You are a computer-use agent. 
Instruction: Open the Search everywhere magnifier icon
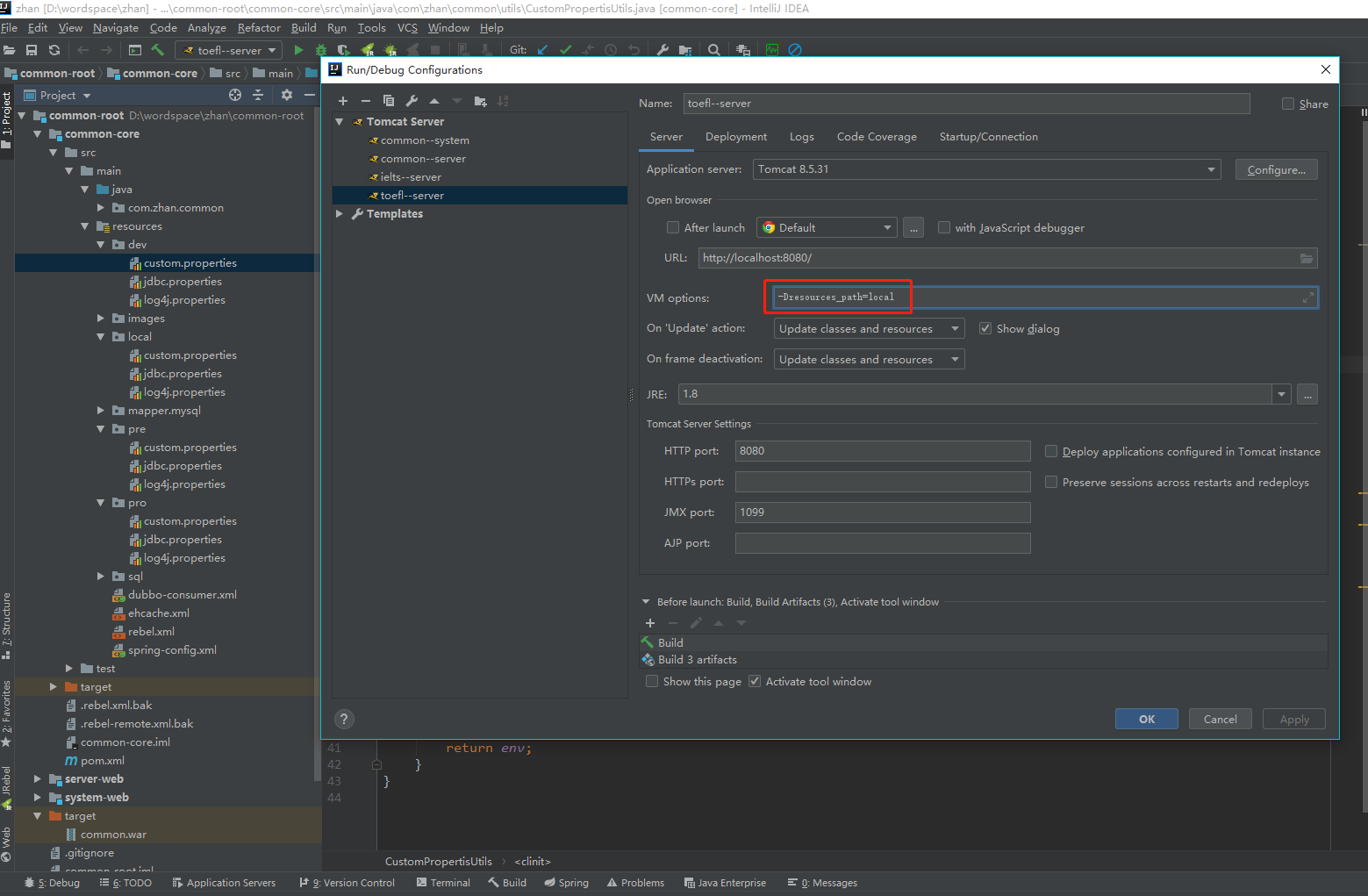713,50
